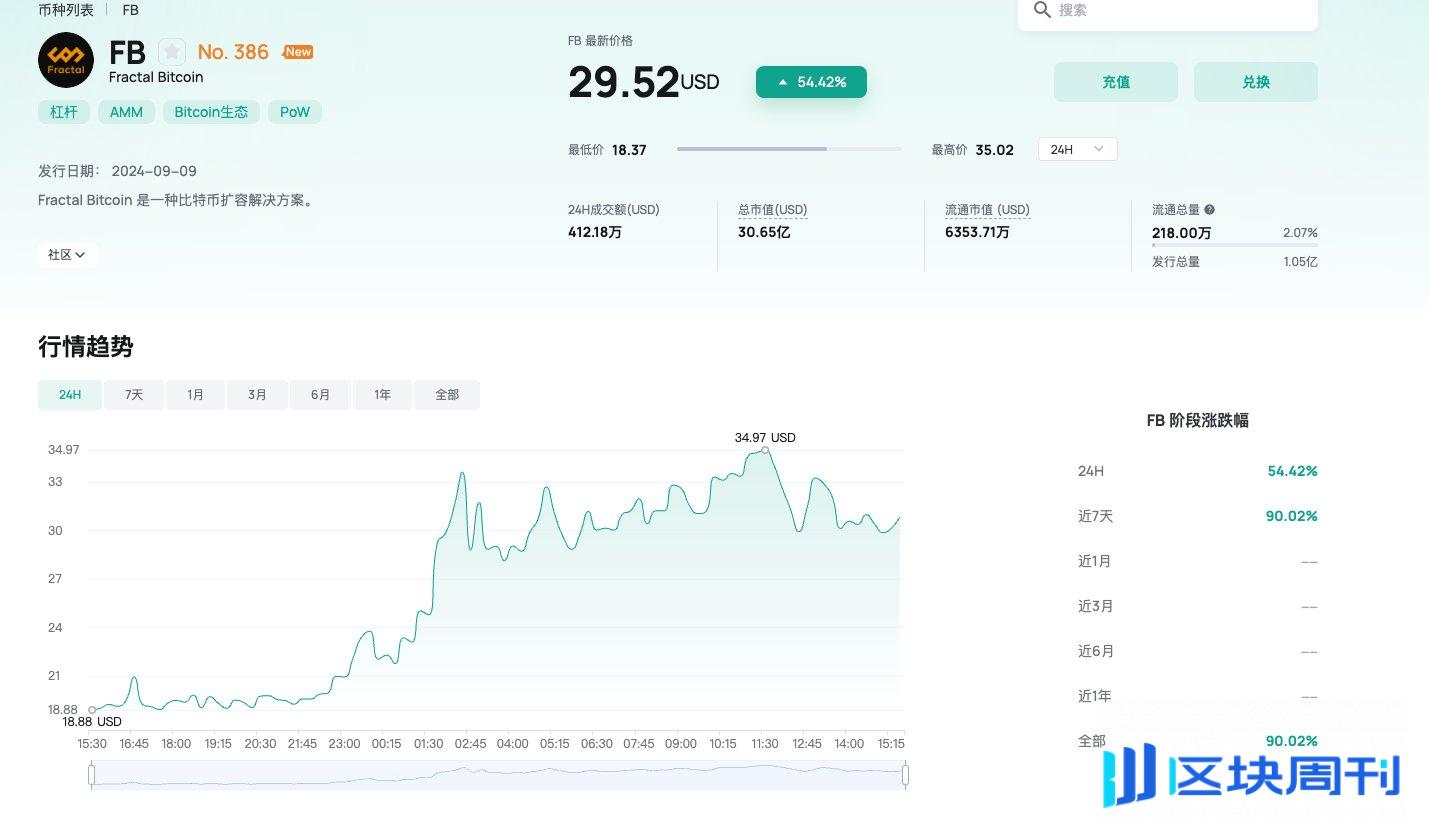Click the 24H成交额 value 412.18万
The height and width of the screenshot is (820, 1429).
[x=595, y=232]
